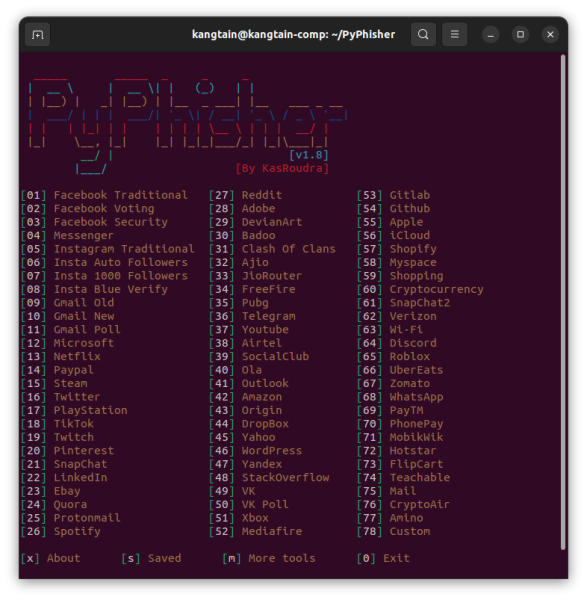The width and height of the screenshot is (587, 600).
Task: Click the 'Netflix' entry
Action: [x=77, y=357]
